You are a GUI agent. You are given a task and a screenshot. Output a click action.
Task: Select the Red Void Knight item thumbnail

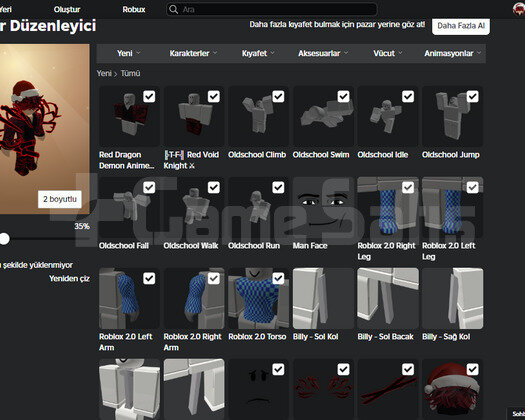pyautogui.click(x=194, y=116)
